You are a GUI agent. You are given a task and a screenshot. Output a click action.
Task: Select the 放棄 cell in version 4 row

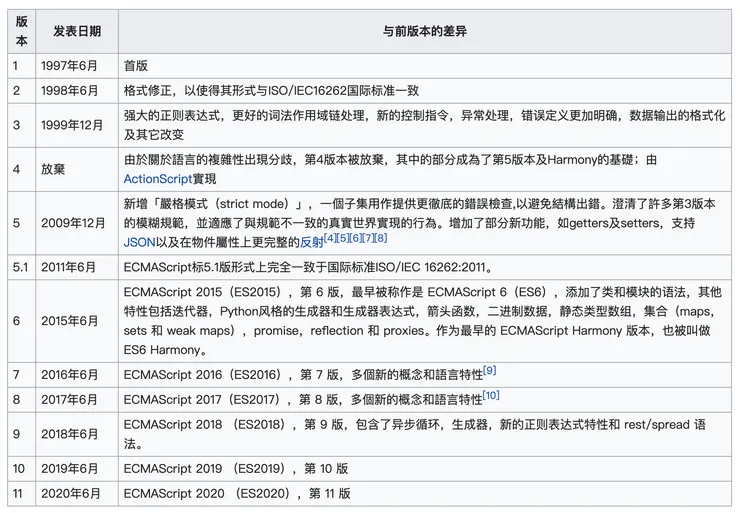(x=77, y=169)
